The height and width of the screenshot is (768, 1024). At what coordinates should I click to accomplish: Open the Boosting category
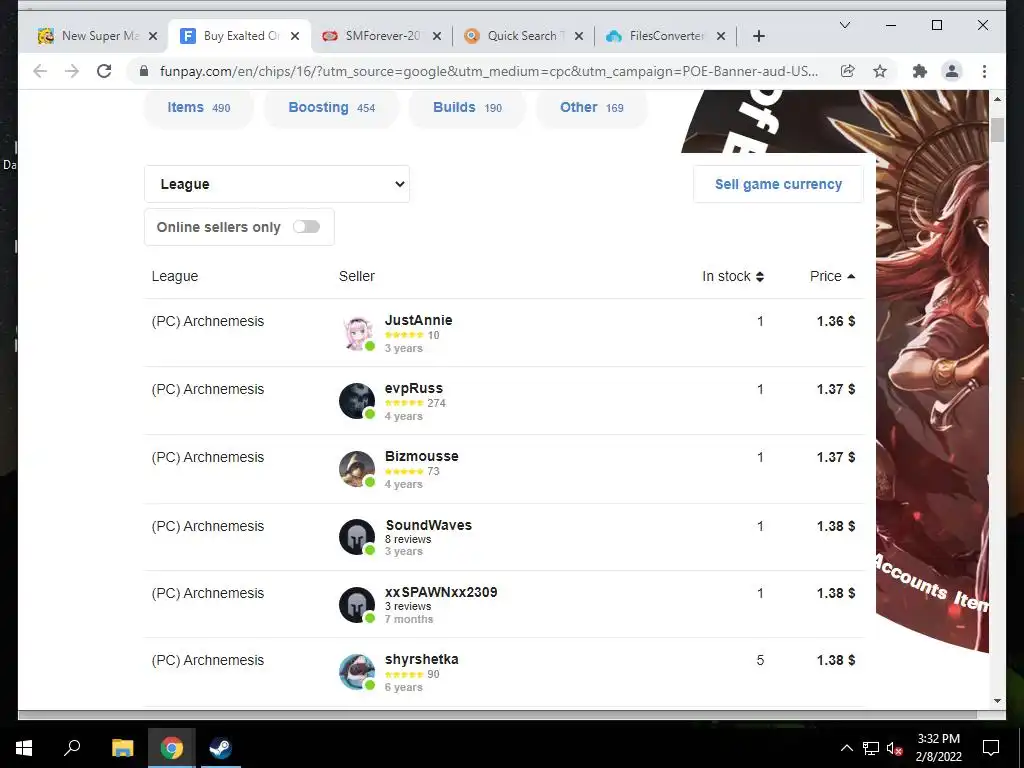coord(331,108)
